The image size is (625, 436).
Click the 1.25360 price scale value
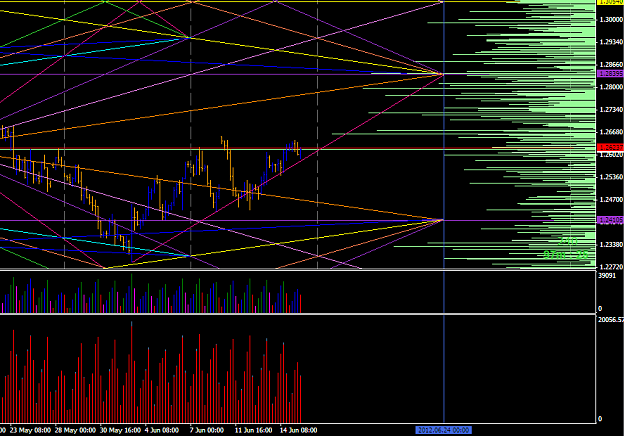[x=611, y=177]
